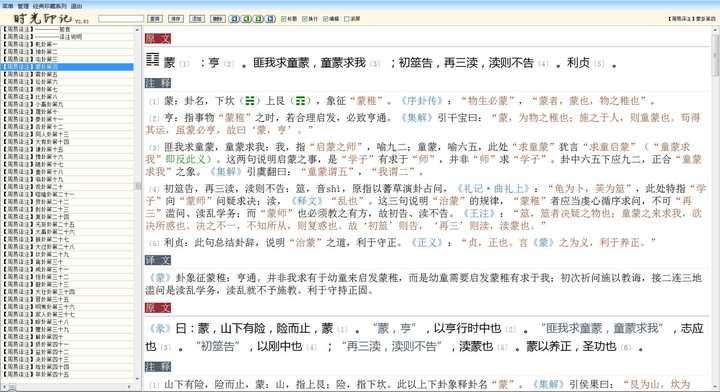720x392 pixels.
Task: Click the 查找 button
Action: pos(155,19)
